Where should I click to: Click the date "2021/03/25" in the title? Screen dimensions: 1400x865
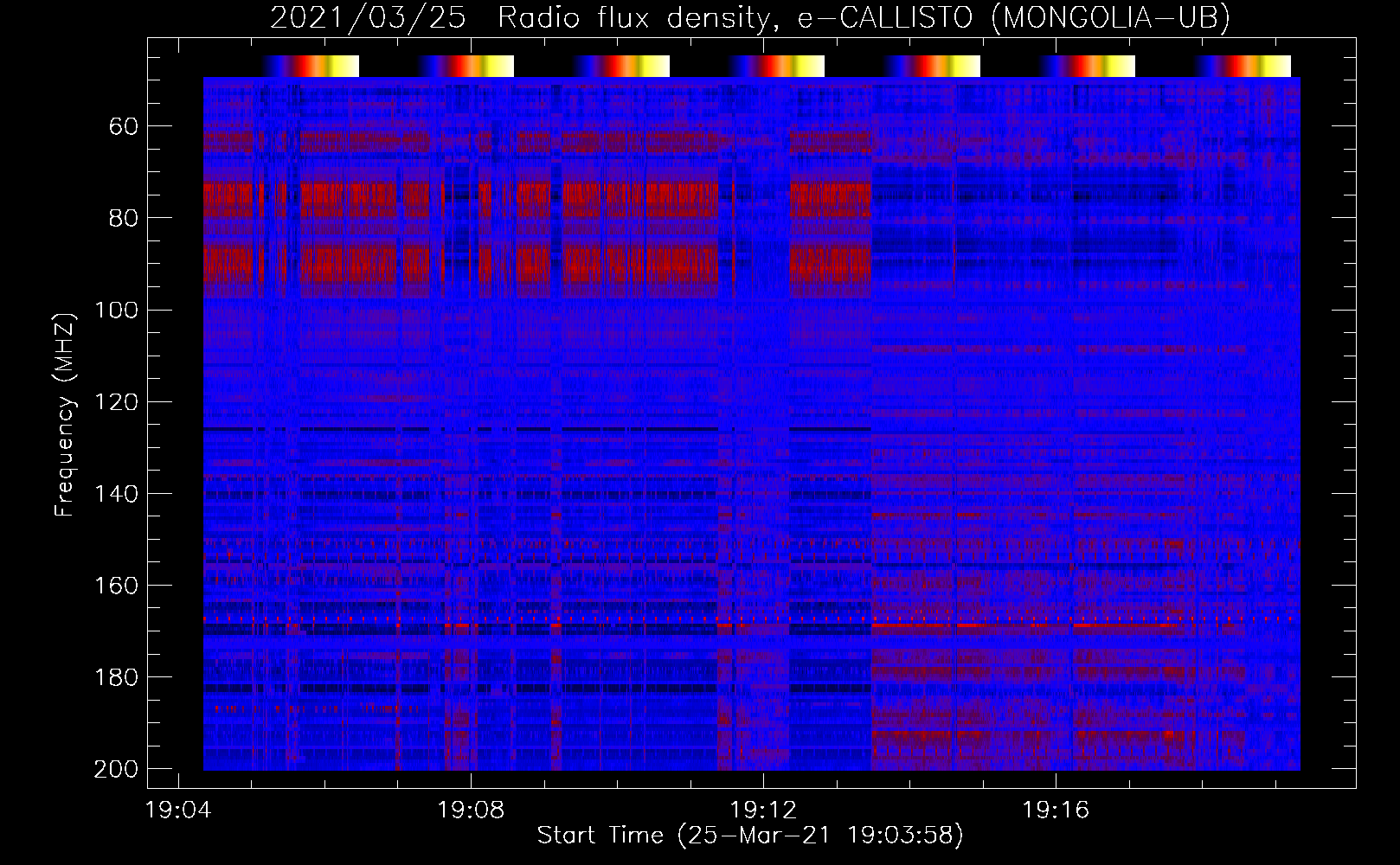click(369, 17)
